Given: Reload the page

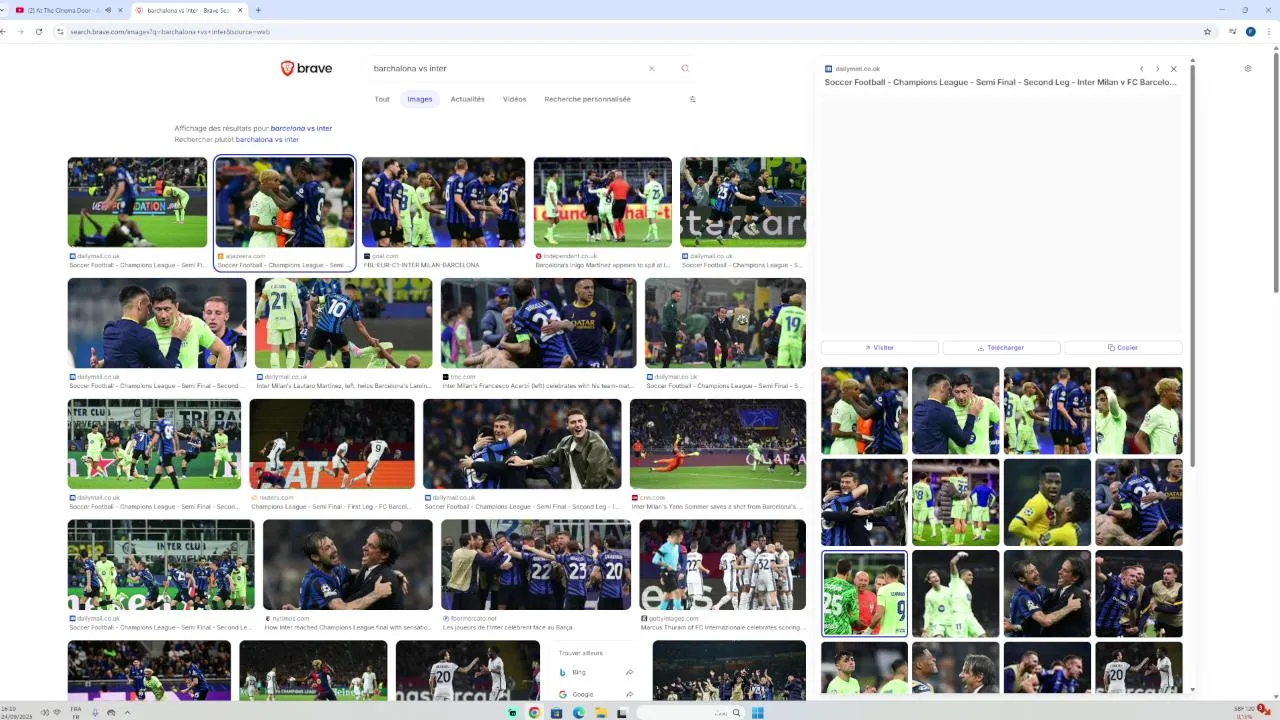Looking at the screenshot, I should (x=39, y=32).
